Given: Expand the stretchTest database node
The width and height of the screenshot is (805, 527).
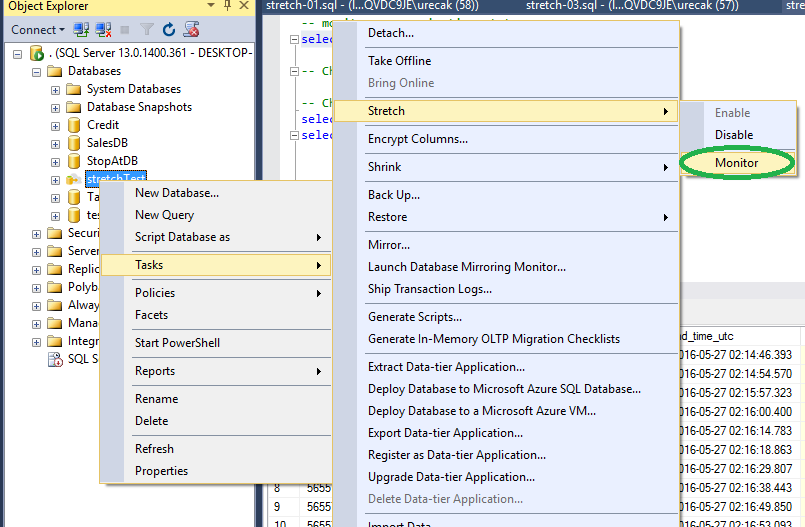Looking at the screenshot, I should pos(55,180).
